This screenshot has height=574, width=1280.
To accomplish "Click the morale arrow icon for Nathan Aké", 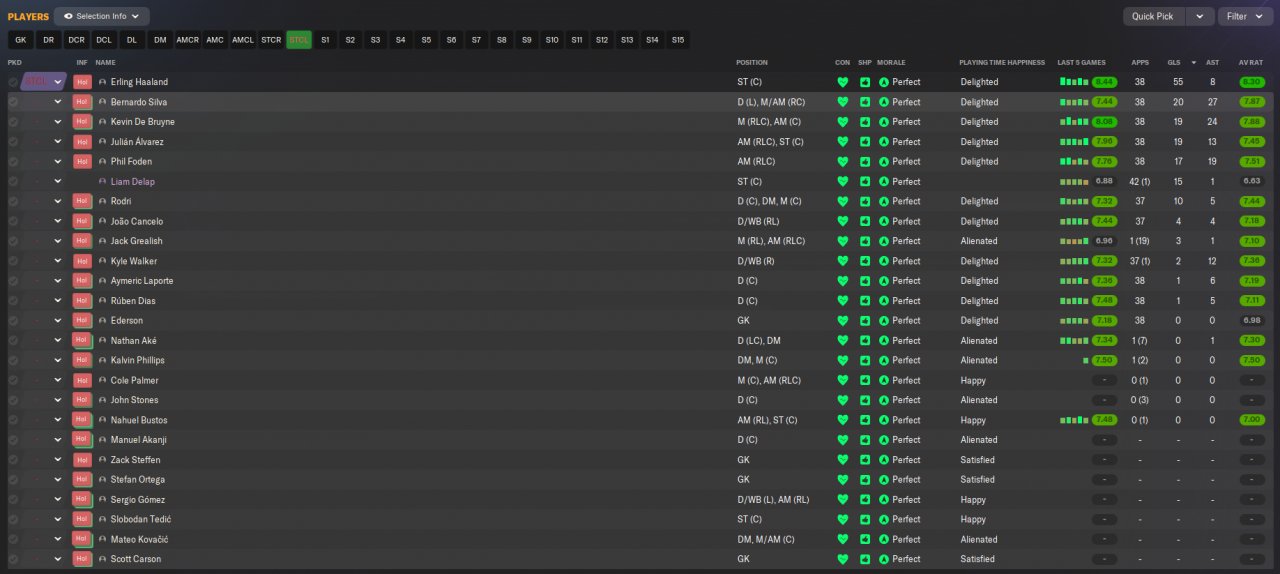I will tap(884, 340).
